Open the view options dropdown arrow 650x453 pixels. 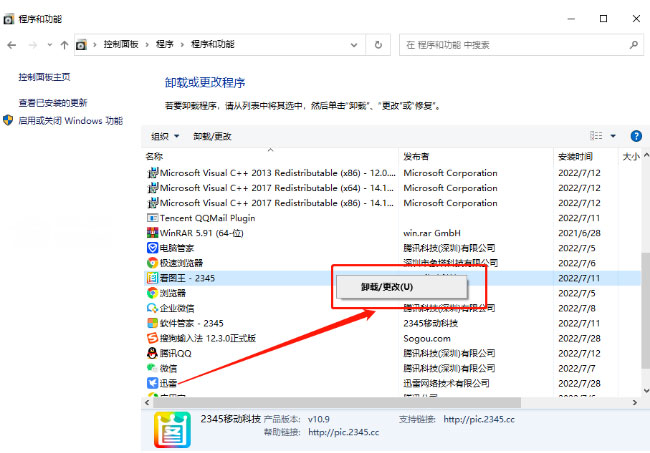[x=613, y=136]
